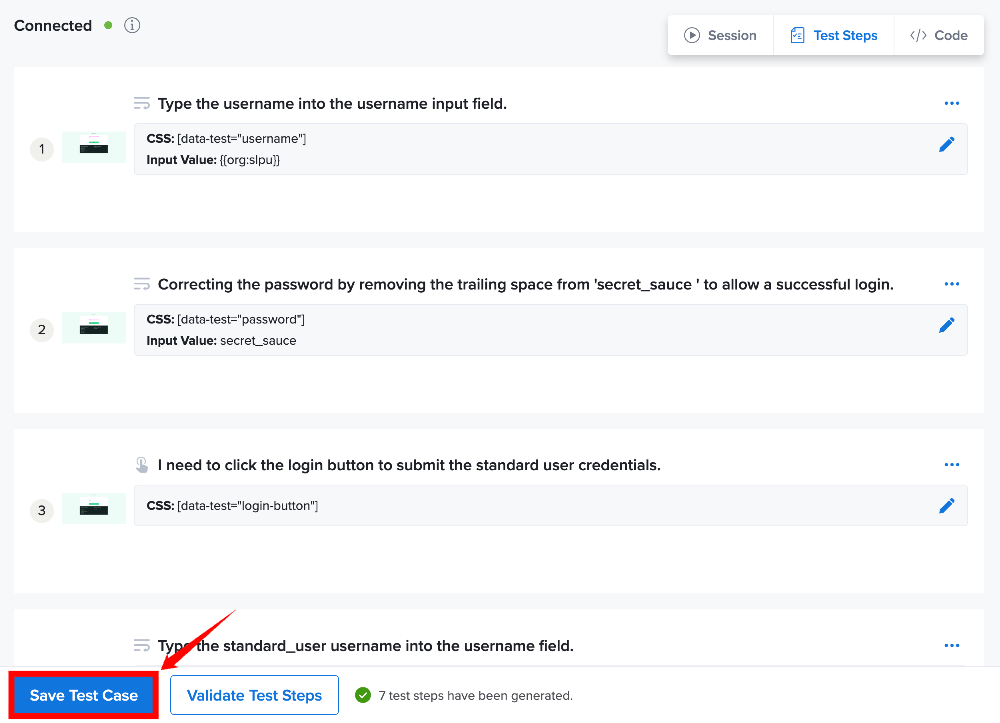Click the type-action icon of step 1
This screenshot has width=1000, height=723.
pos(142,103)
